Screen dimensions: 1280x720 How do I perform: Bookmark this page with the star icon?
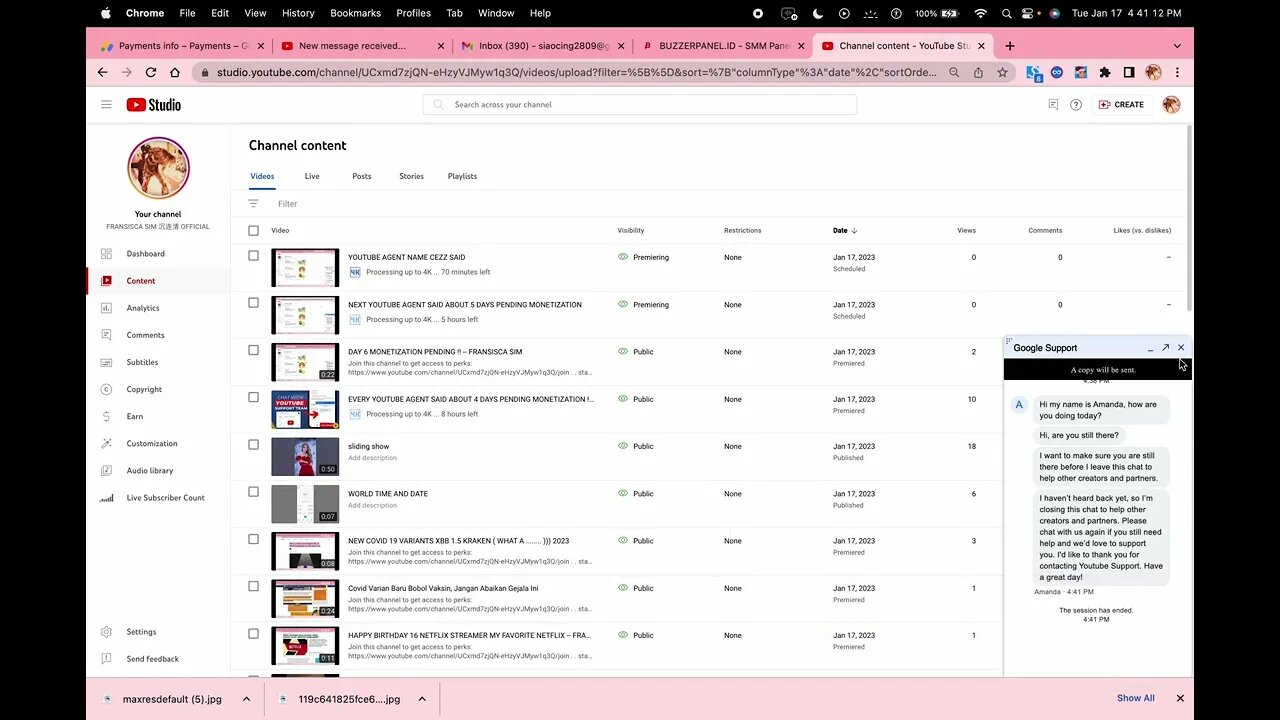(1002, 72)
